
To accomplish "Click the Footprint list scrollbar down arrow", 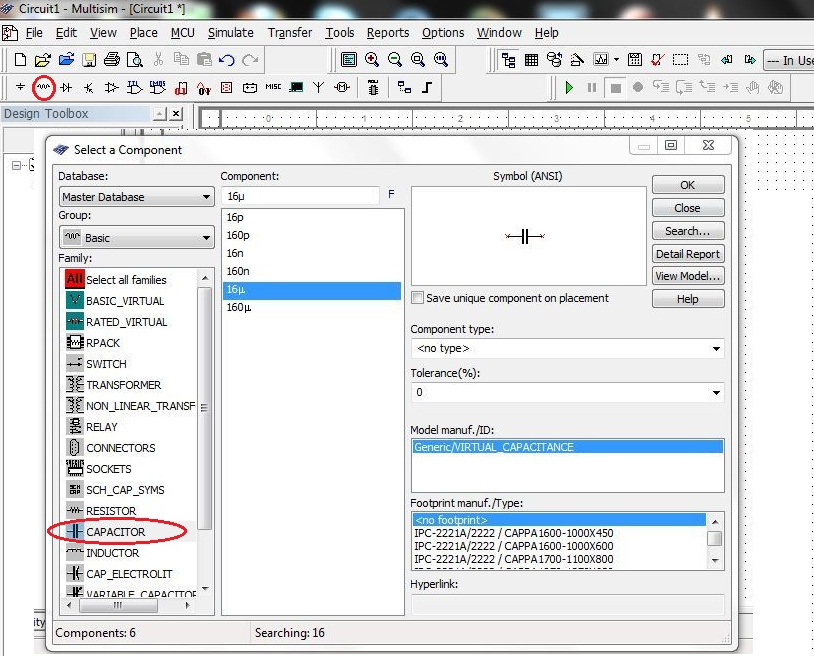I will click(715, 561).
